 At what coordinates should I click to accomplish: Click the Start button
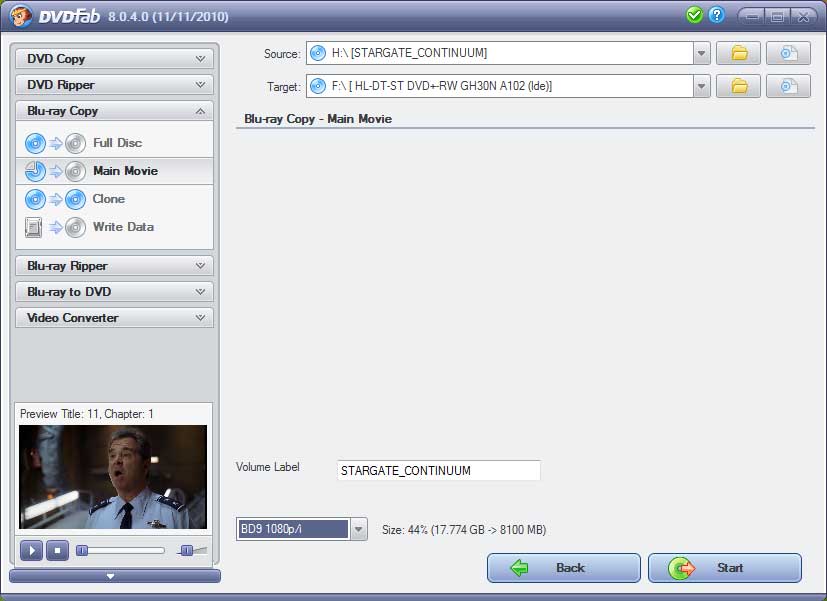click(x=725, y=568)
